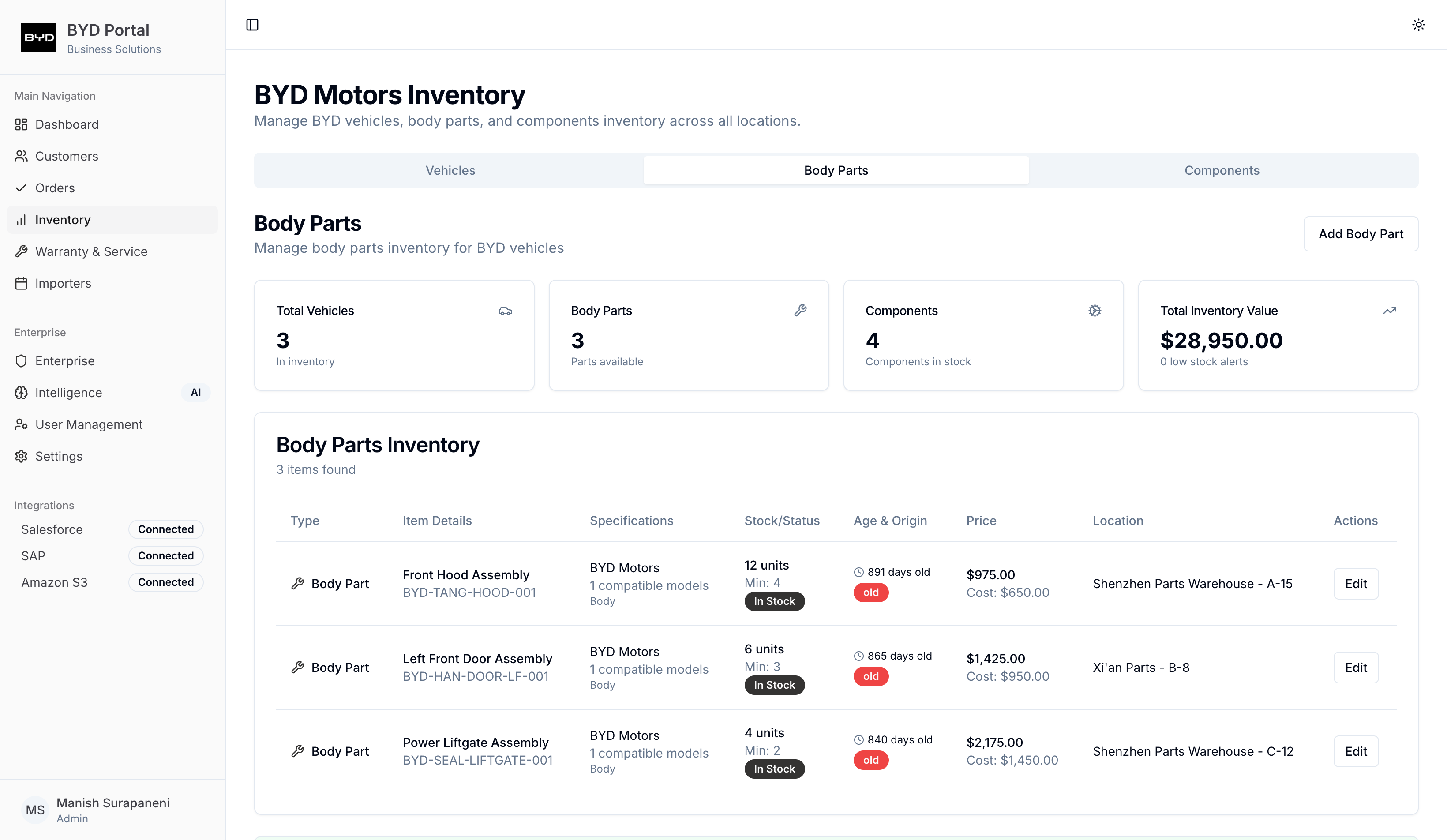Click Shenzhen Parts Warehouse - A-15 location
This screenshot has height=840, width=1447.
[1192, 583]
